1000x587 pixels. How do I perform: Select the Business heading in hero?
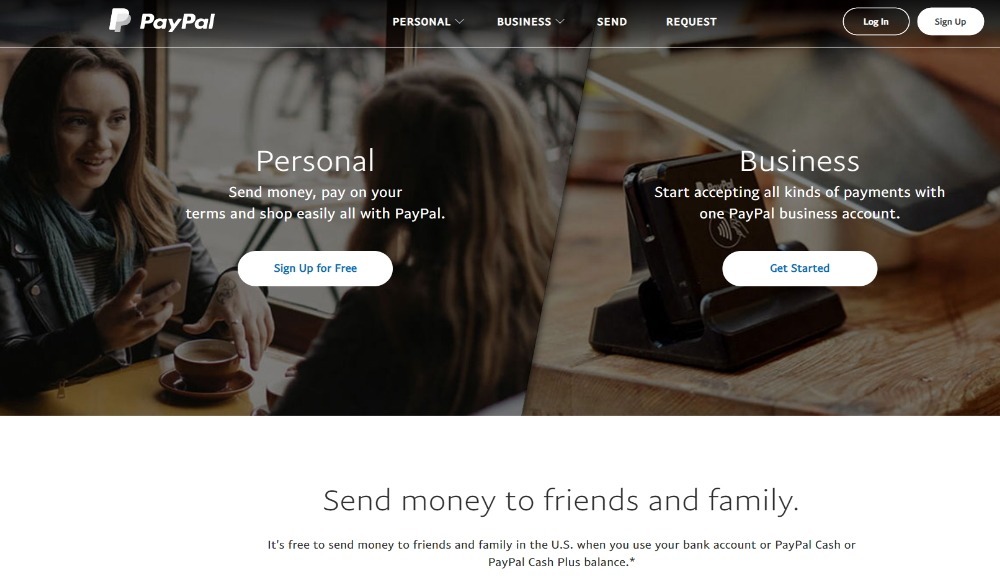tap(800, 161)
